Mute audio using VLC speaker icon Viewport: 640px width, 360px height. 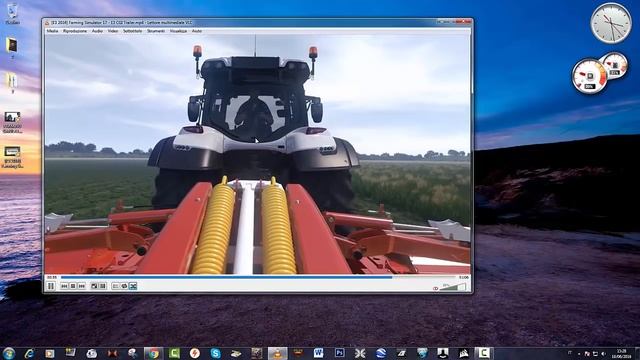click(x=436, y=288)
